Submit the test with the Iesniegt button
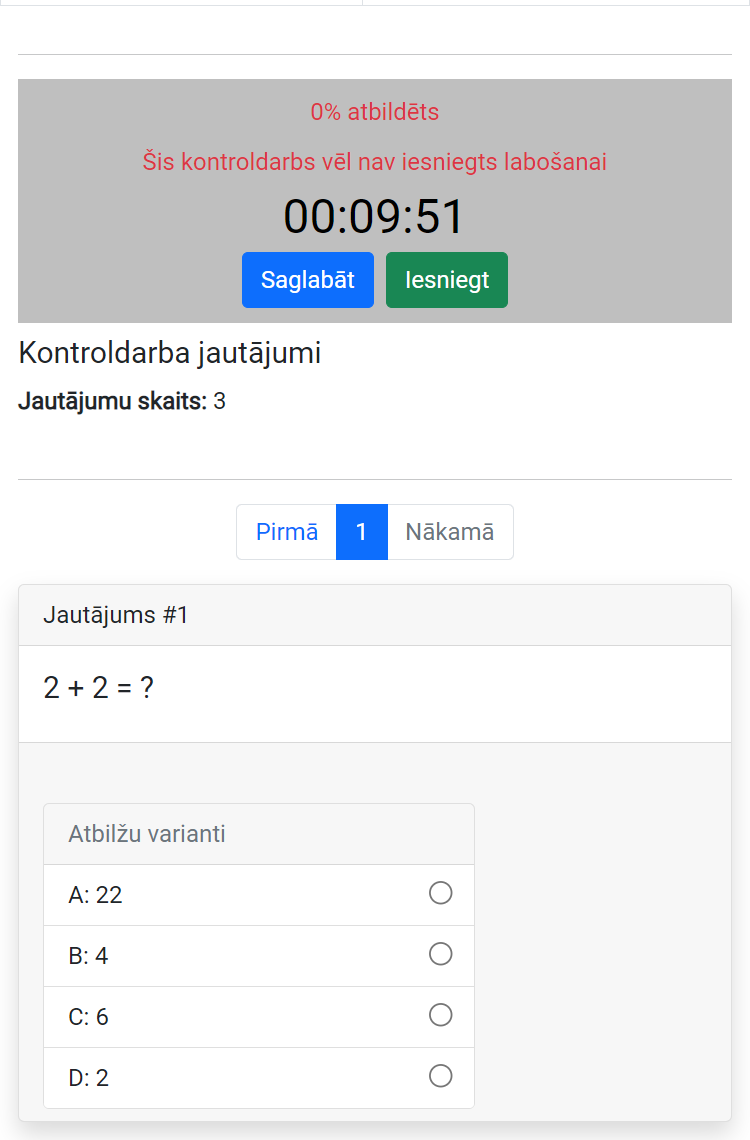750x1140 pixels. point(447,280)
